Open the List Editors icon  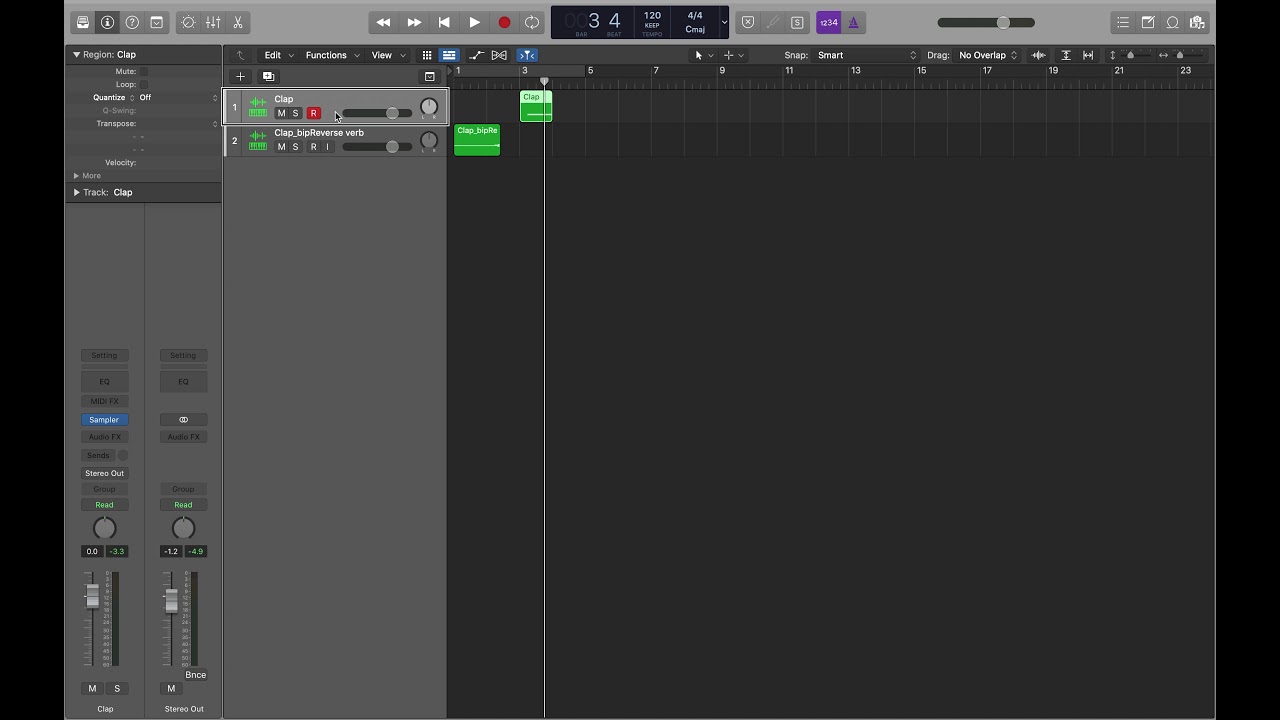pos(1123,22)
